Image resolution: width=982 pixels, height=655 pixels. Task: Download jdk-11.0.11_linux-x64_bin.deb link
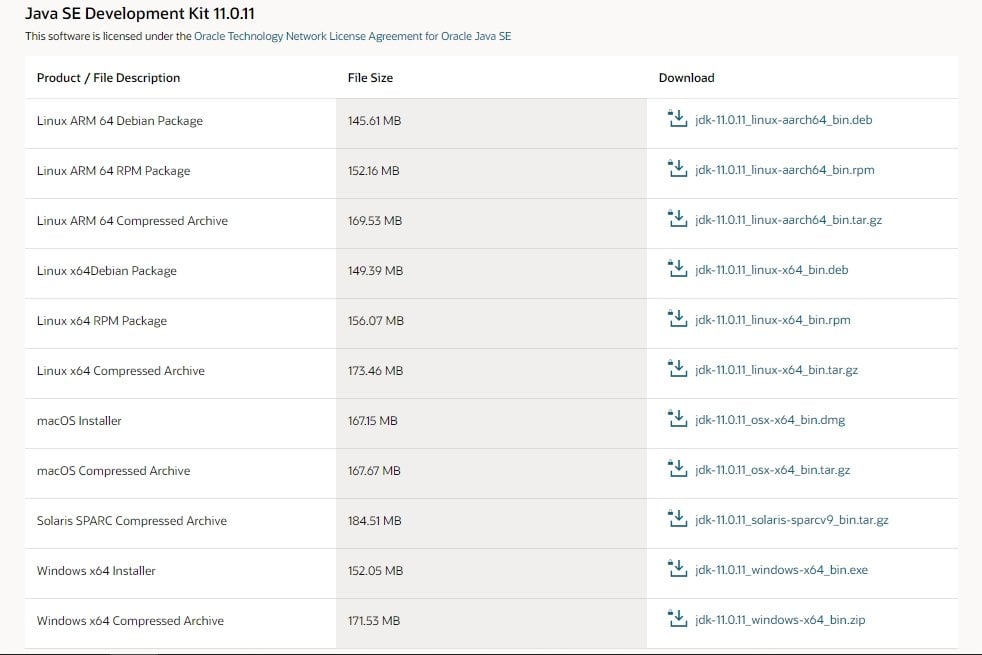tap(772, 270)
